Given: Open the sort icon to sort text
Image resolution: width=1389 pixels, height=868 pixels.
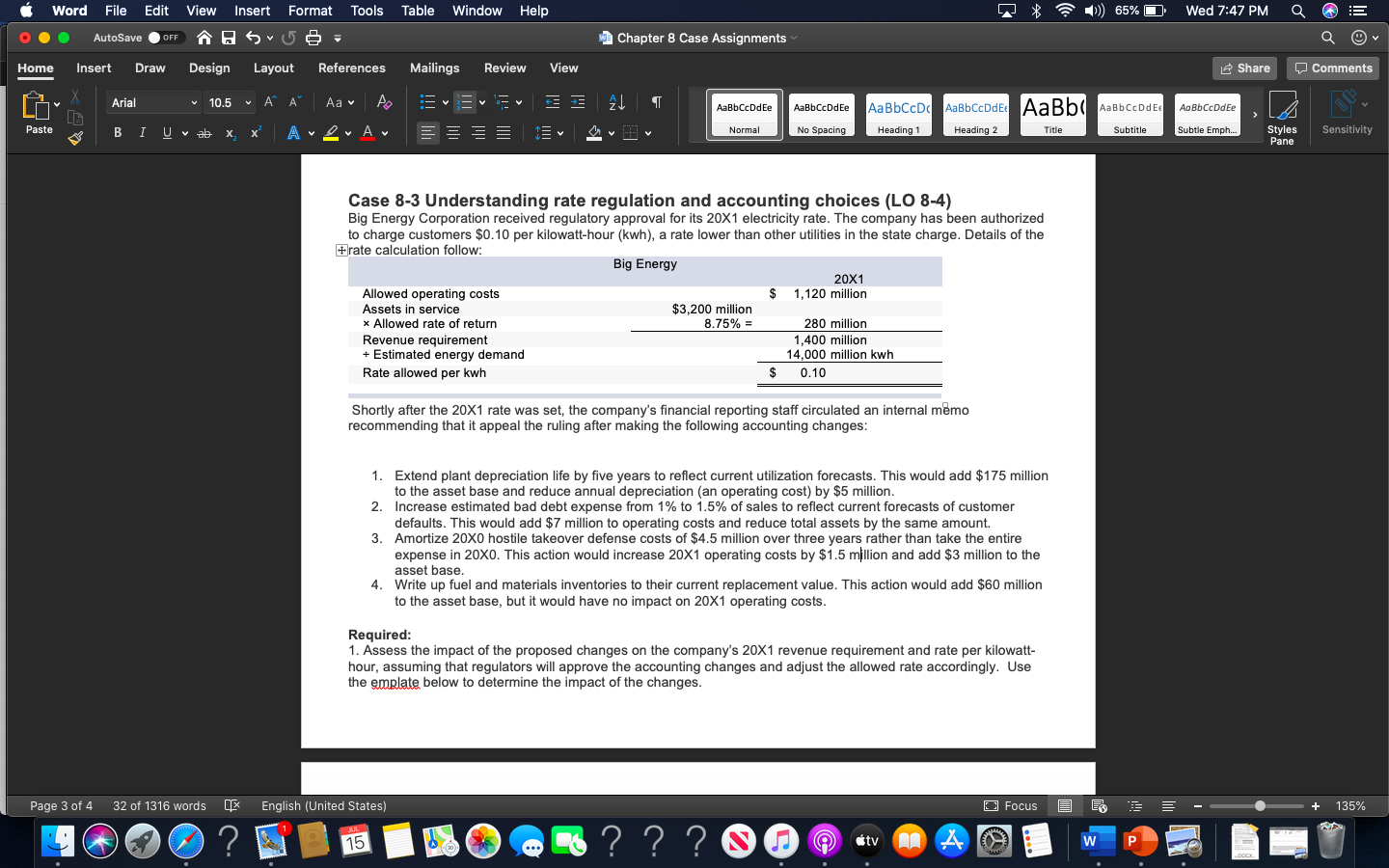Looking at the screenshot, I should pyautogui.click(x=614, y=101).
